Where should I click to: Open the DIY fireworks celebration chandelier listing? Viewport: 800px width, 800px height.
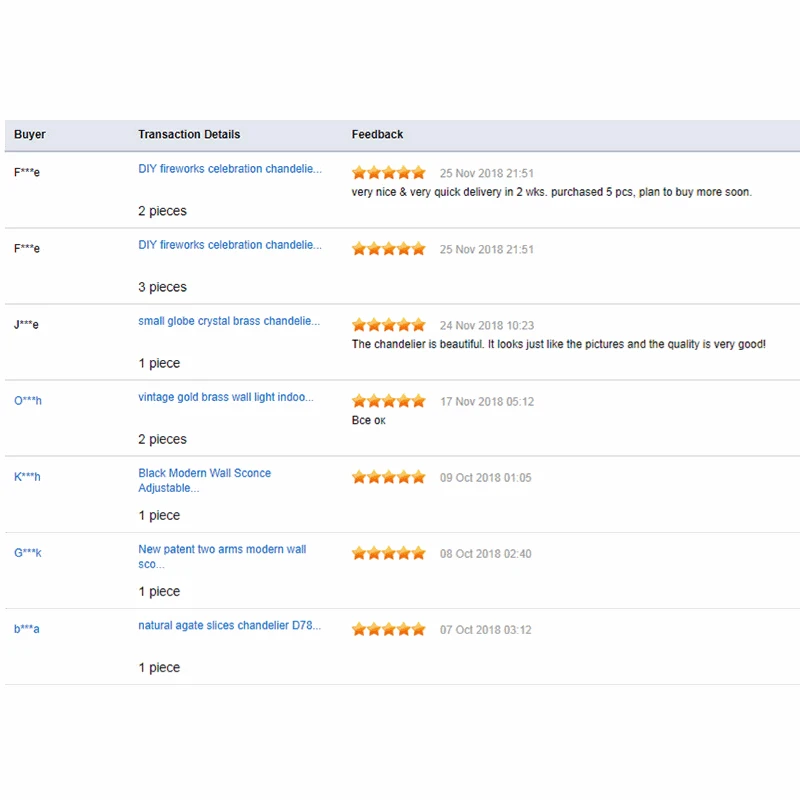pyautogui.click(x=229, y=169)
